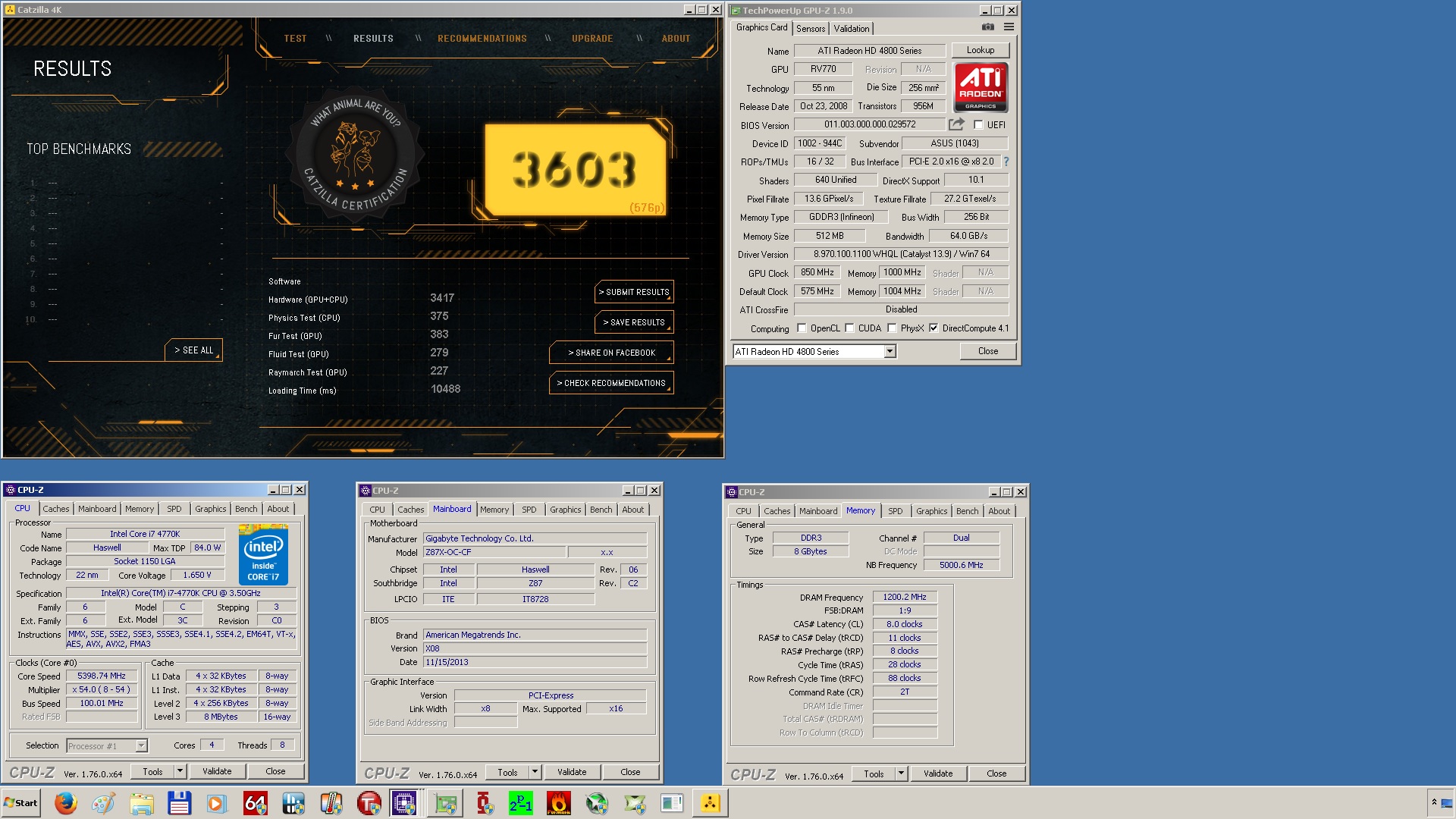Open the Processor #1 selection dropdown
Image resolution: width=1456 pixels, height=819 pixels.
coord(141,746)
